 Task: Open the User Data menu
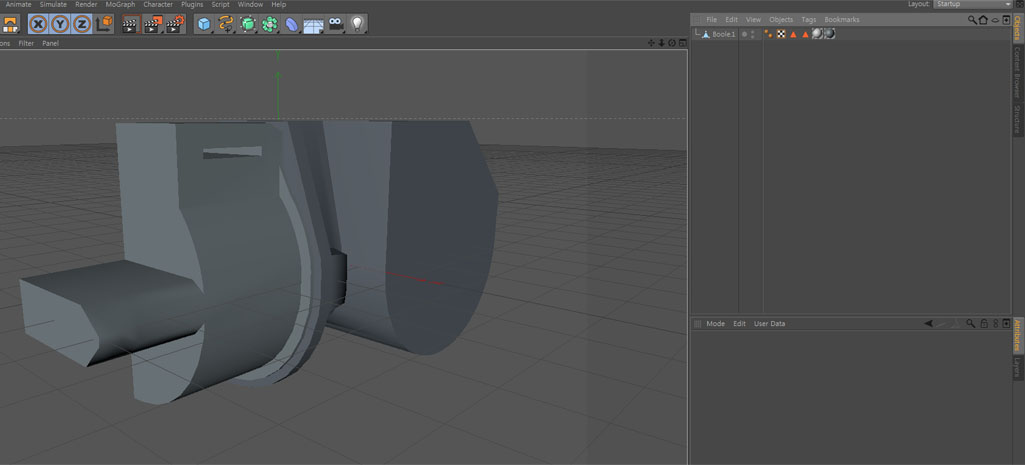[769, 324]
